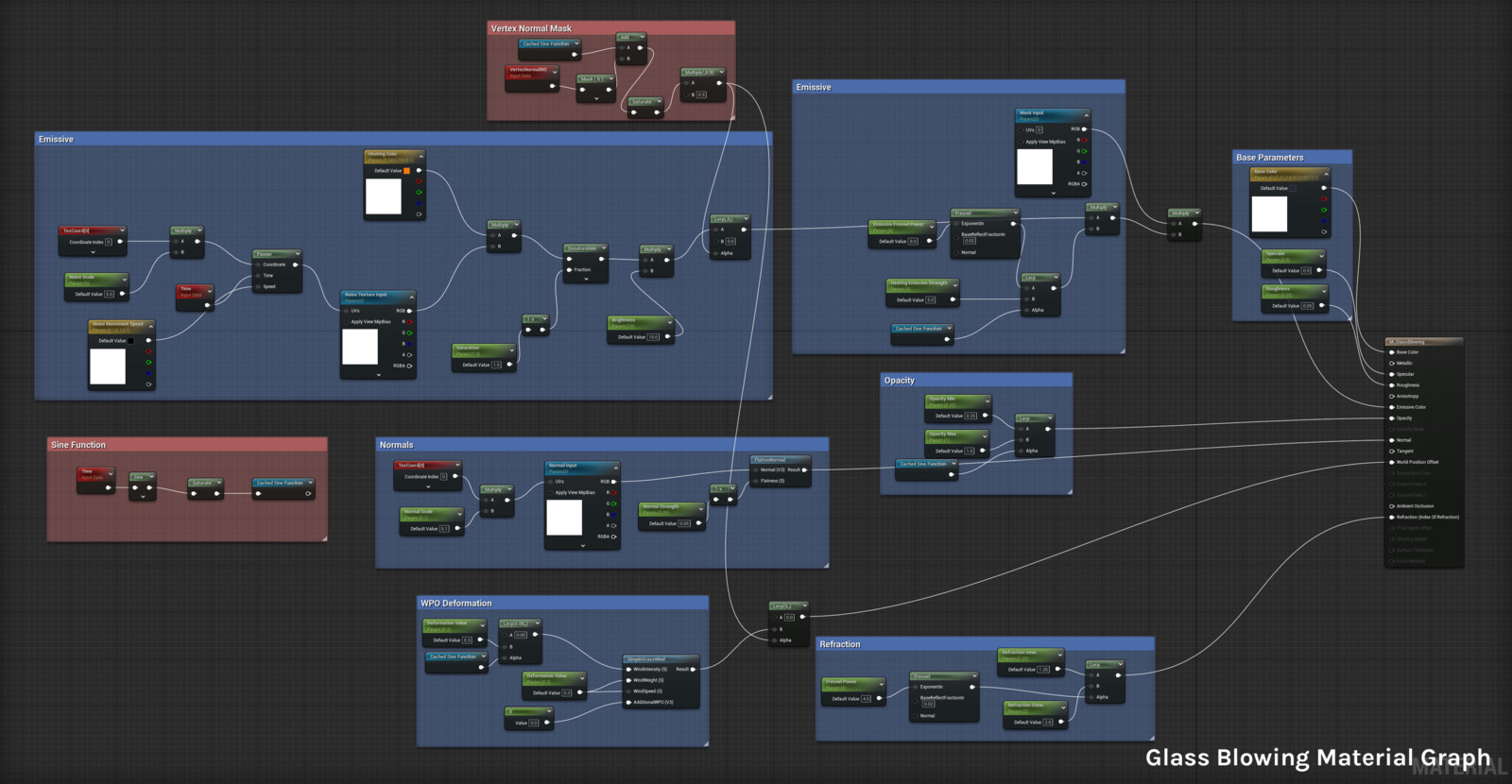Click the M_GlassBlowing Base Color input pin

tap(1392, 352)
